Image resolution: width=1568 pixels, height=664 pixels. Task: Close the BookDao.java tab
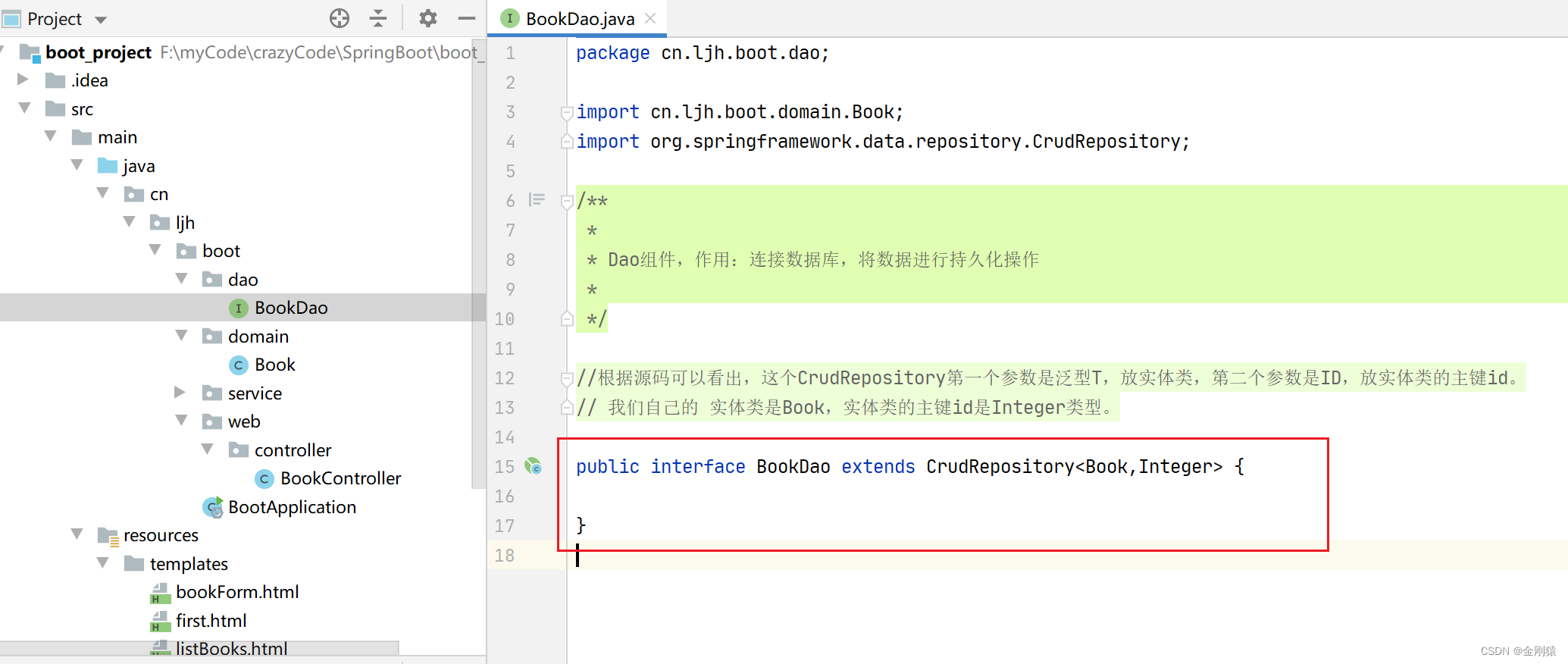coord(650,18)
